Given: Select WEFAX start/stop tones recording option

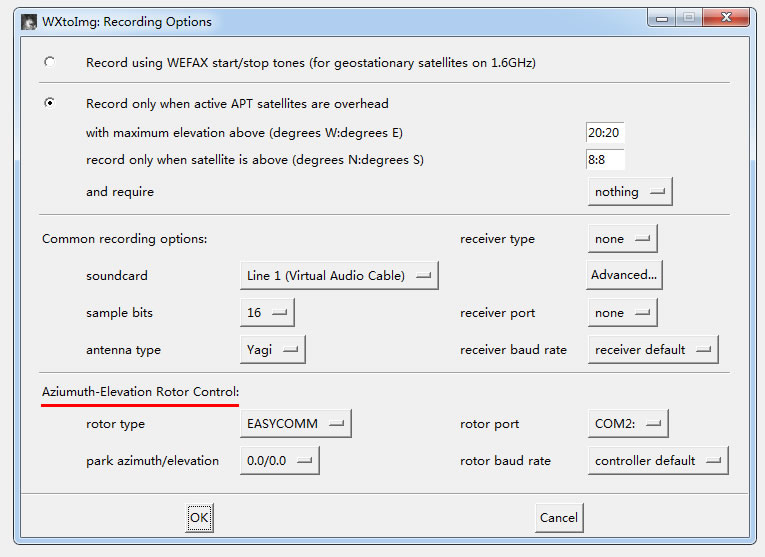Looking at the screenshot, I should 49,62.
